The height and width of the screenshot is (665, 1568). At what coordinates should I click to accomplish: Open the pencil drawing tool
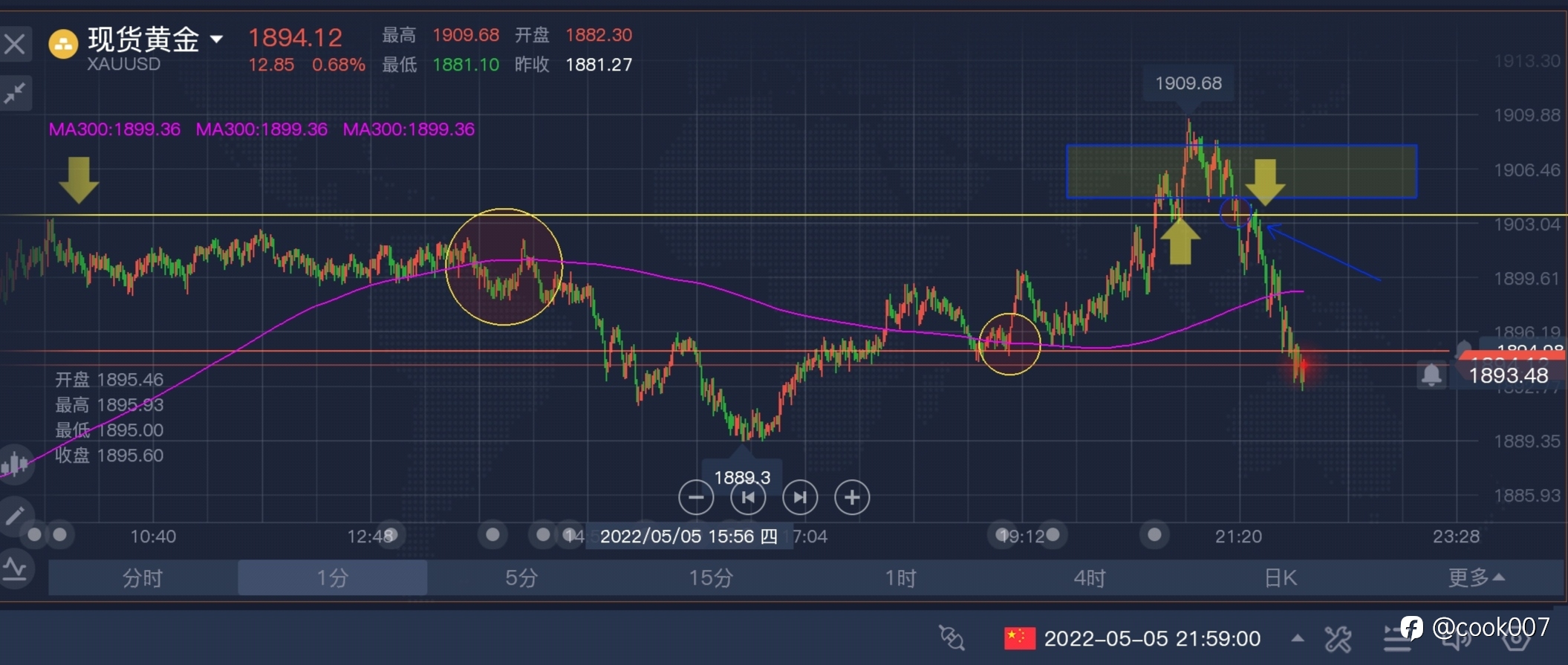pos(15,515)
